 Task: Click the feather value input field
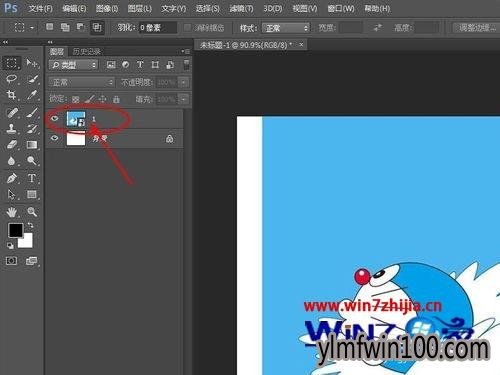pos(157,28)
